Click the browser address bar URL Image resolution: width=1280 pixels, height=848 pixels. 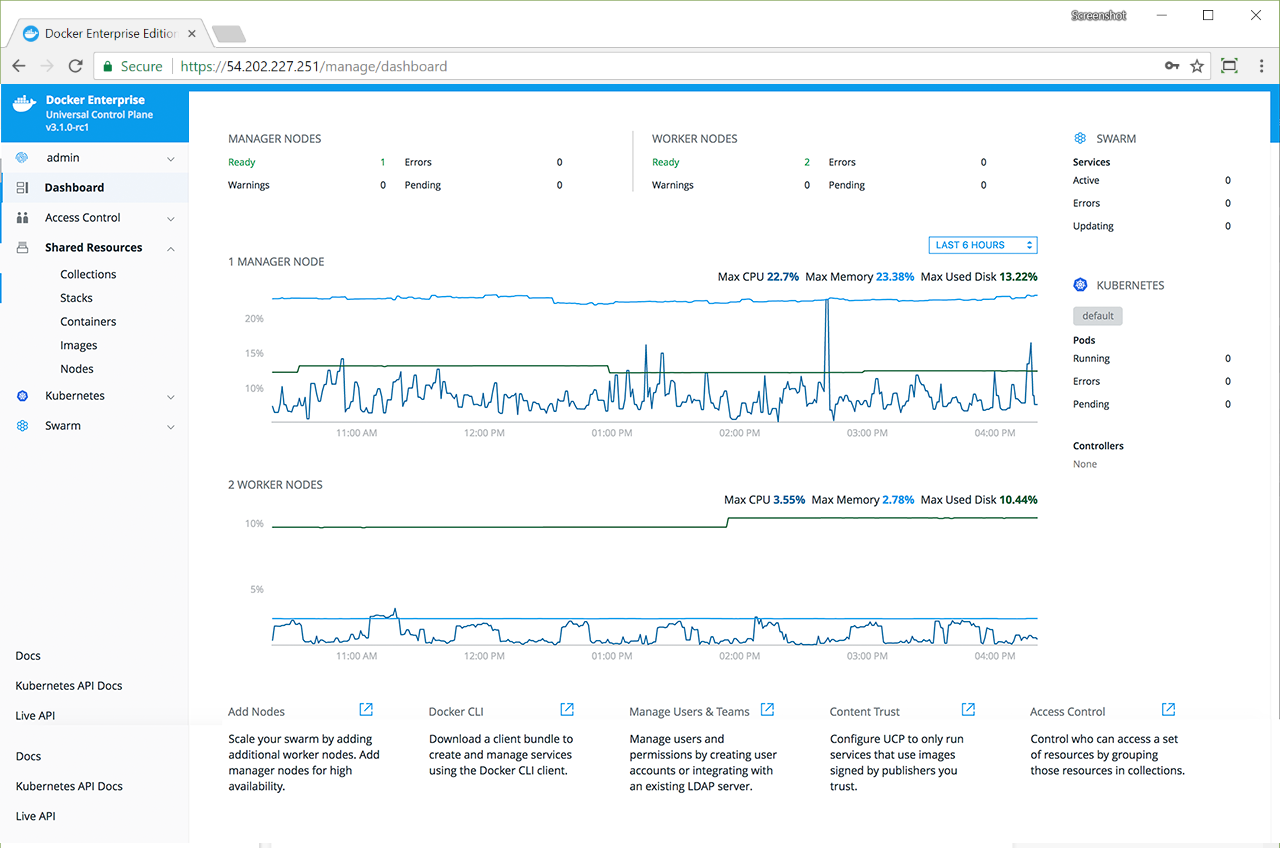[313, 67]
